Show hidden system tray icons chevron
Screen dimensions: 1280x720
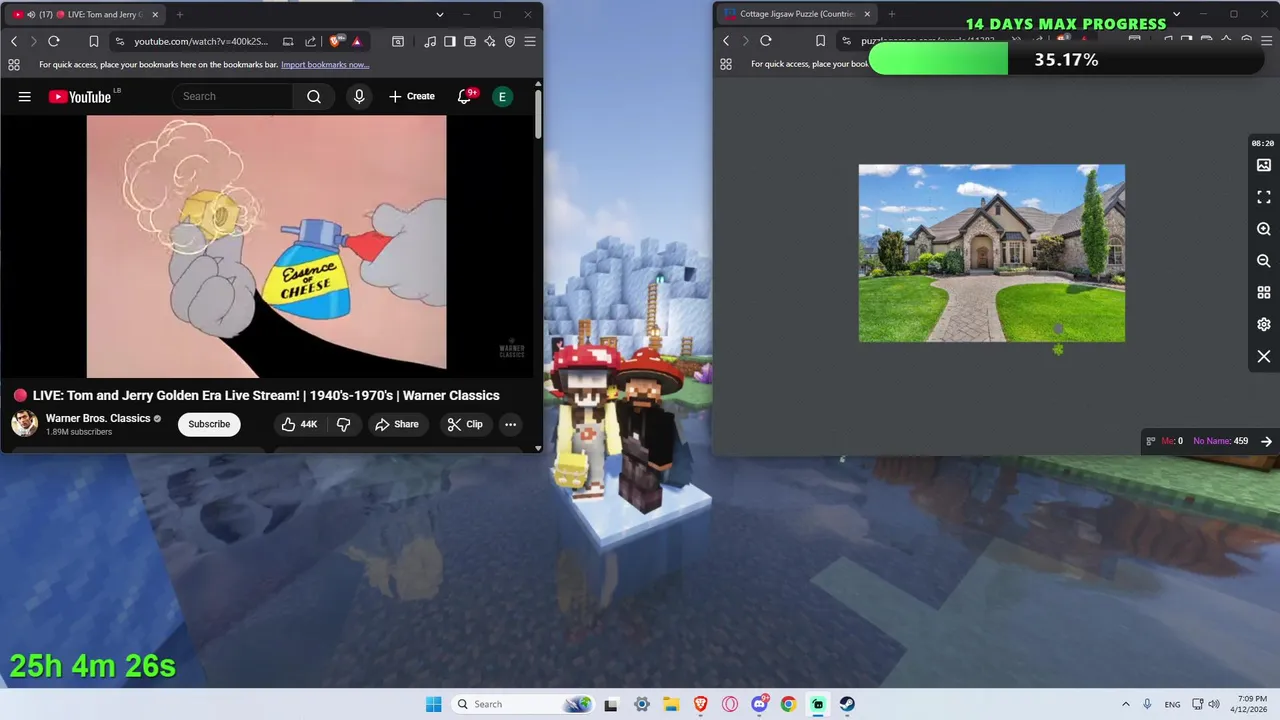tap(1126, 704)
